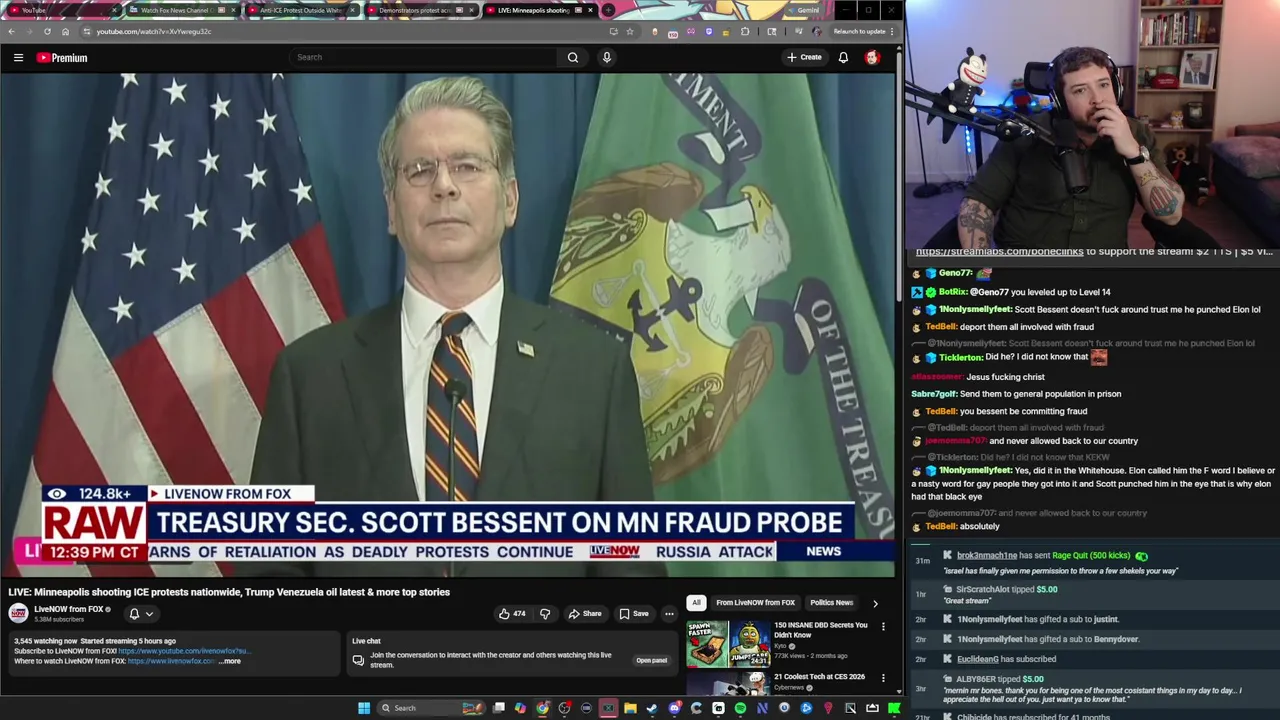This screenshot has height=720, width=1280.
Task: Bookmark this page with star icon
Action: tap(629, 31)
